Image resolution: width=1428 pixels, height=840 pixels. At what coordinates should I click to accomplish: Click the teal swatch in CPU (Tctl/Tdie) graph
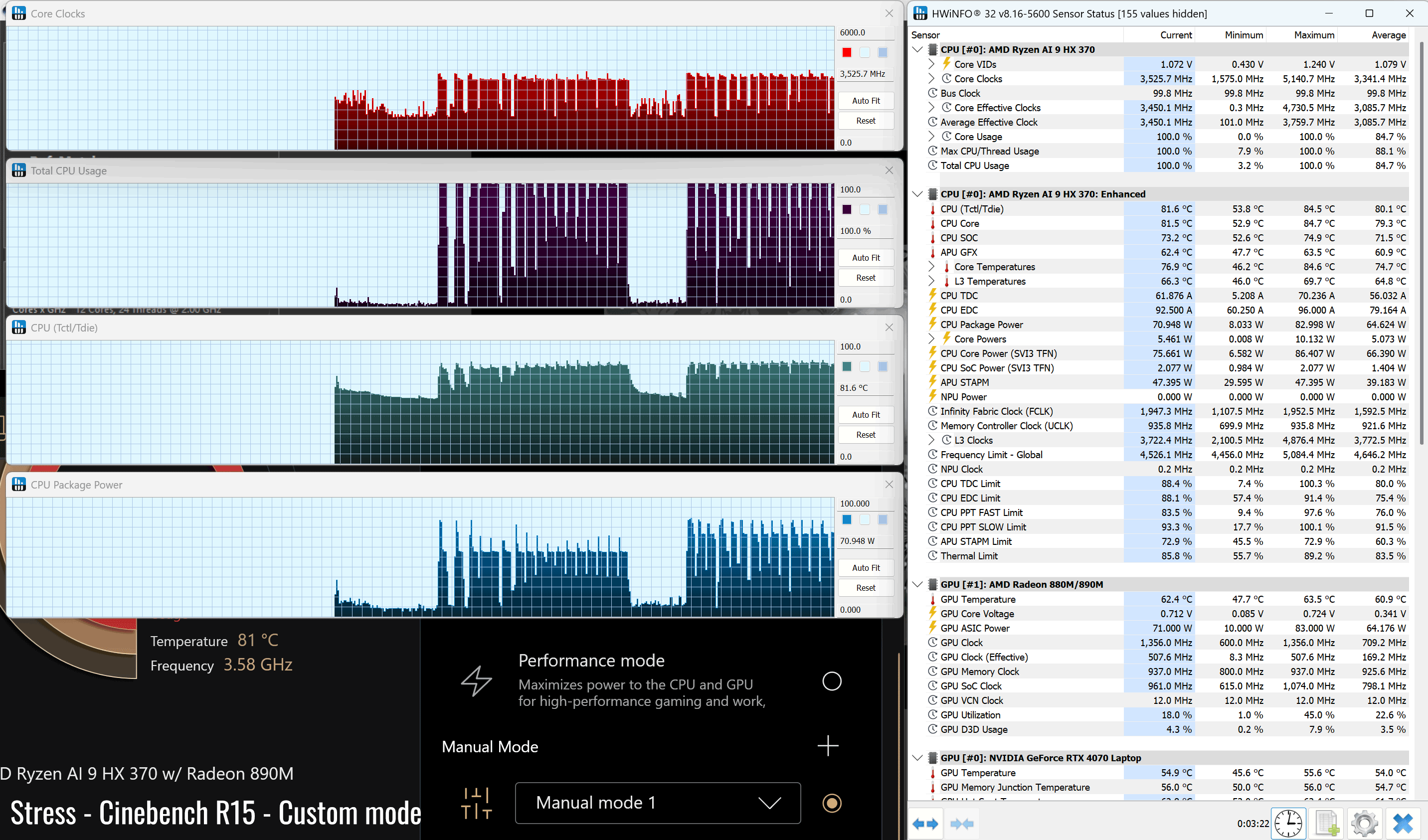[847, 366]
